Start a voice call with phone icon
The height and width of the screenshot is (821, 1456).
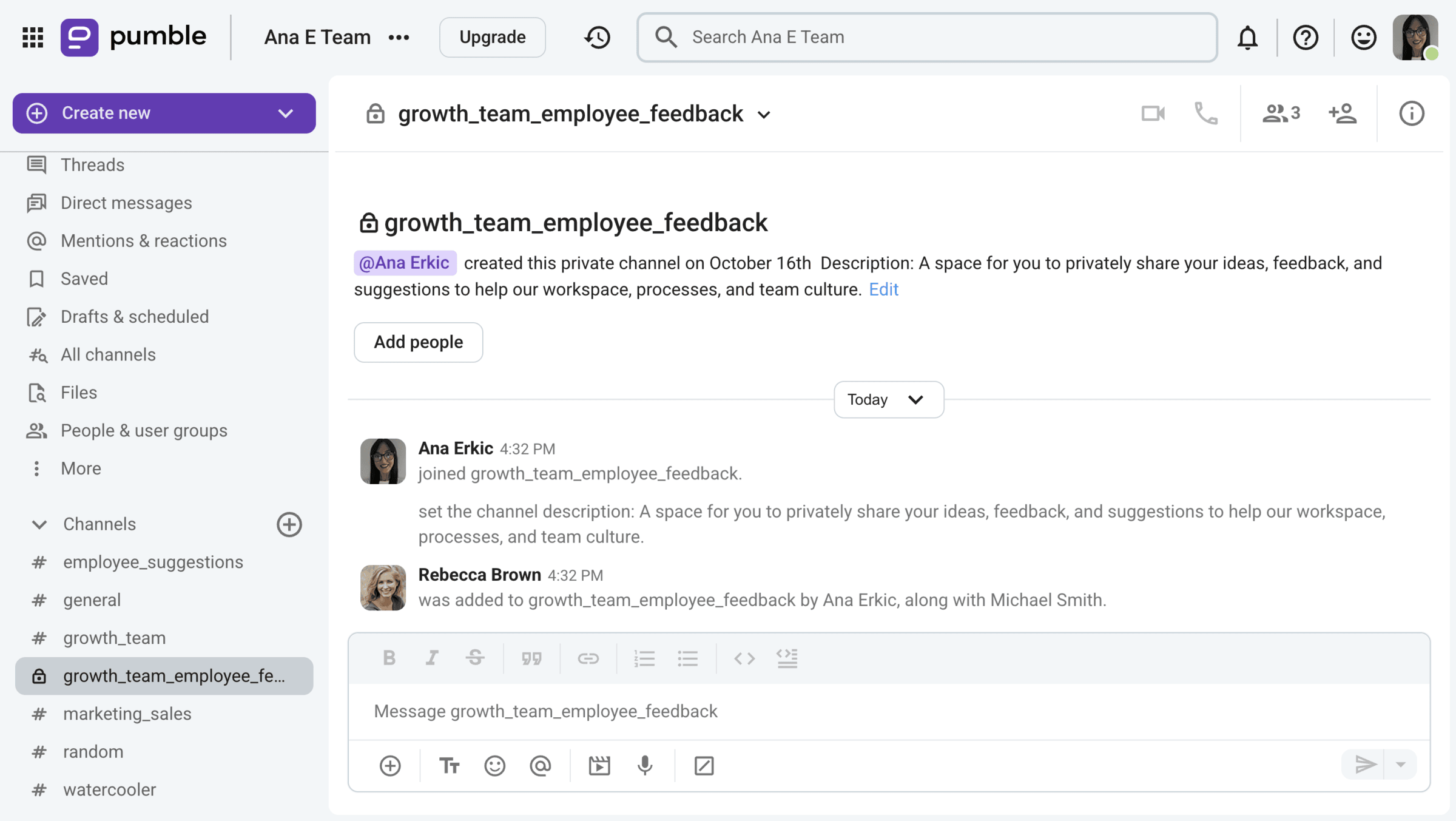pyautogui.click(x=1205, y=113)
